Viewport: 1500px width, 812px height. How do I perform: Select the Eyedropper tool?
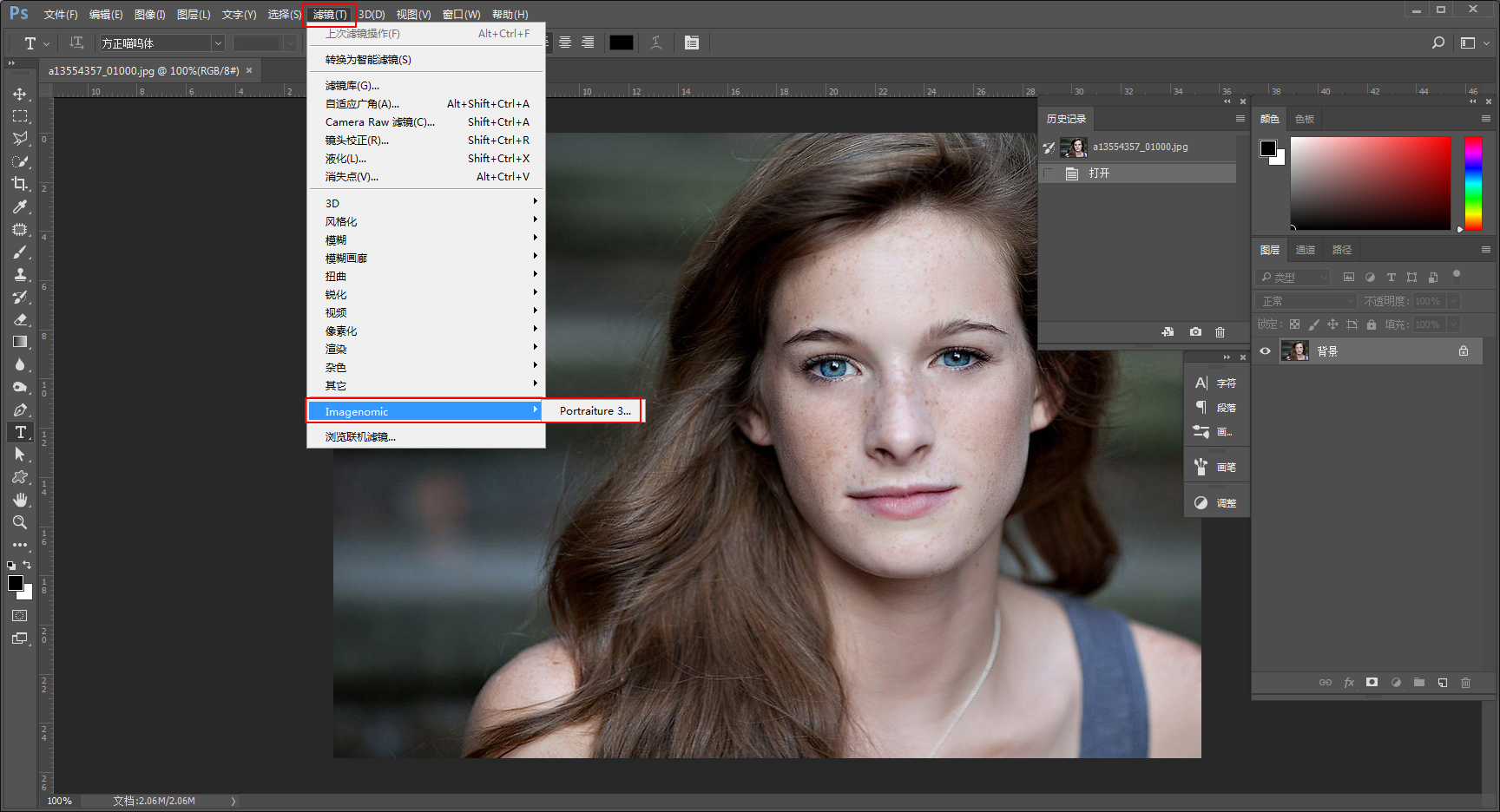point(20,206)
